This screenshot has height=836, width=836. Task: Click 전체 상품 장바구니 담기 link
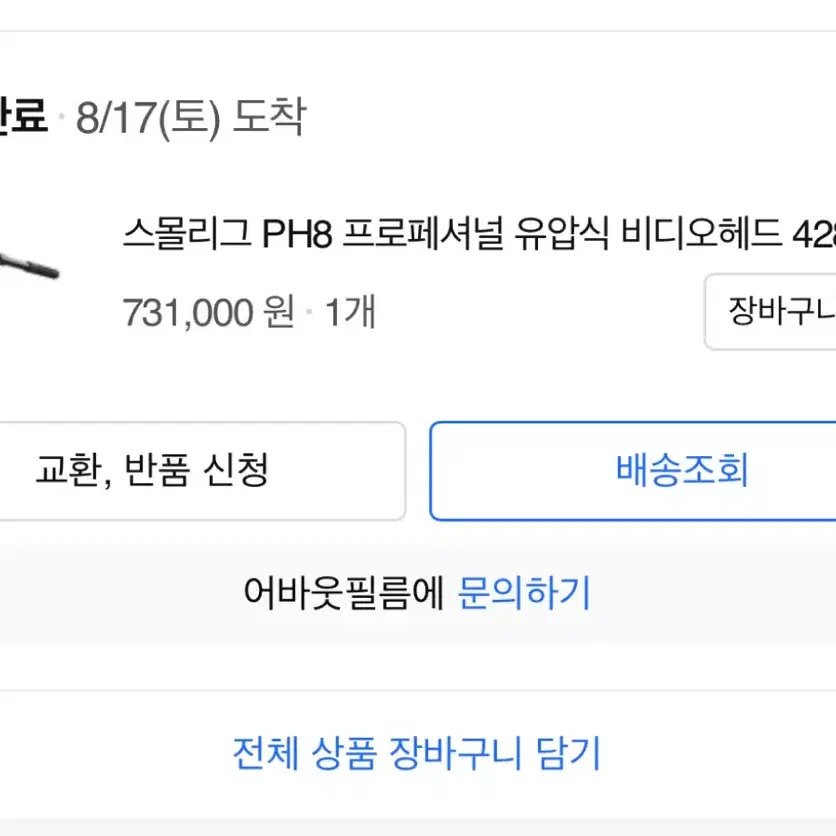(x=417, y=753)
